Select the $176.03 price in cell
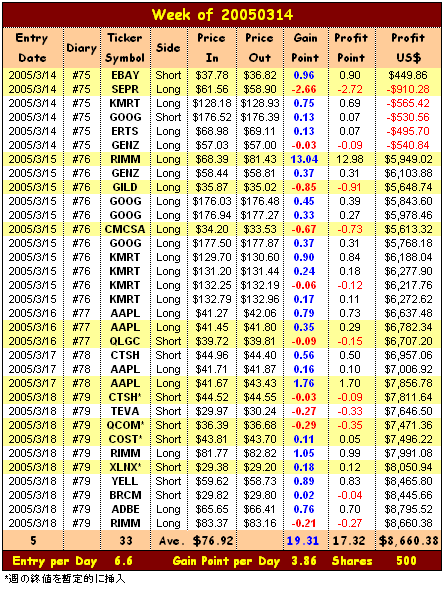 pos(212,201)
